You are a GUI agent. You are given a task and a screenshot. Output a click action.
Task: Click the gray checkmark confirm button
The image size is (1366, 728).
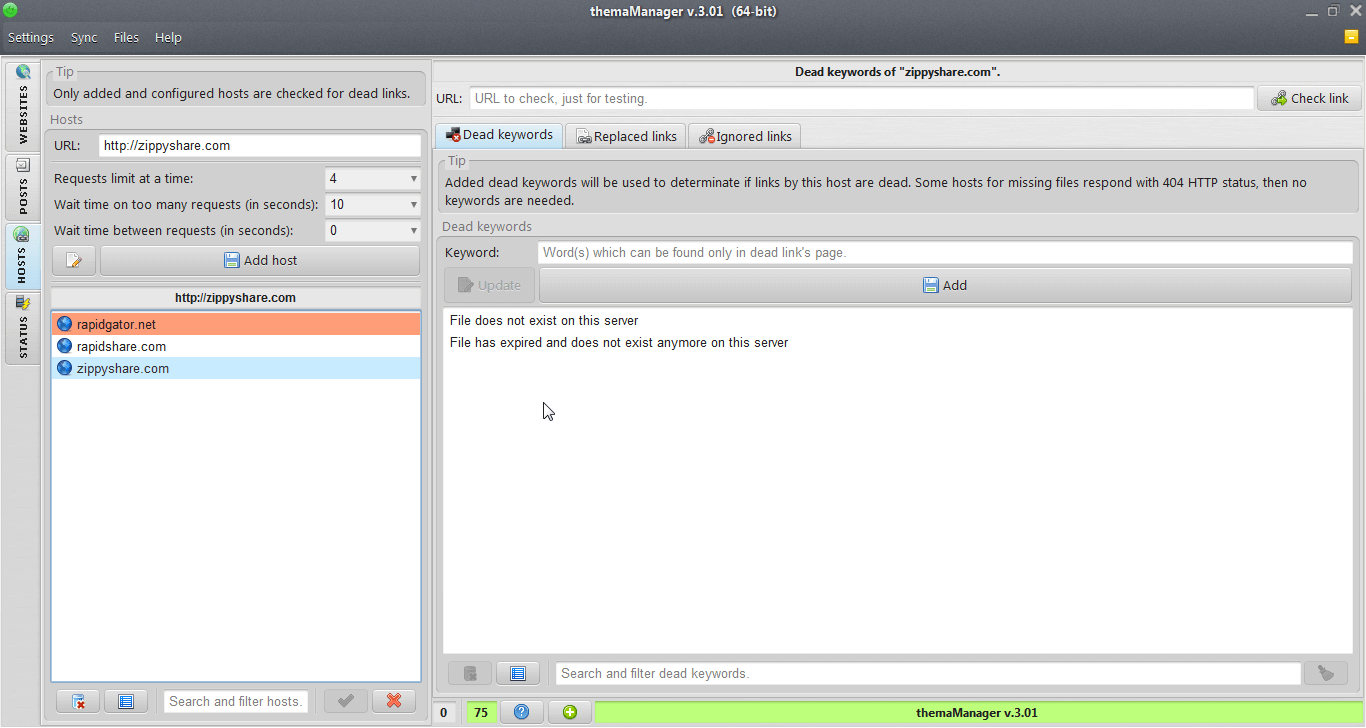pyautogui.click(x=346, y=701)
